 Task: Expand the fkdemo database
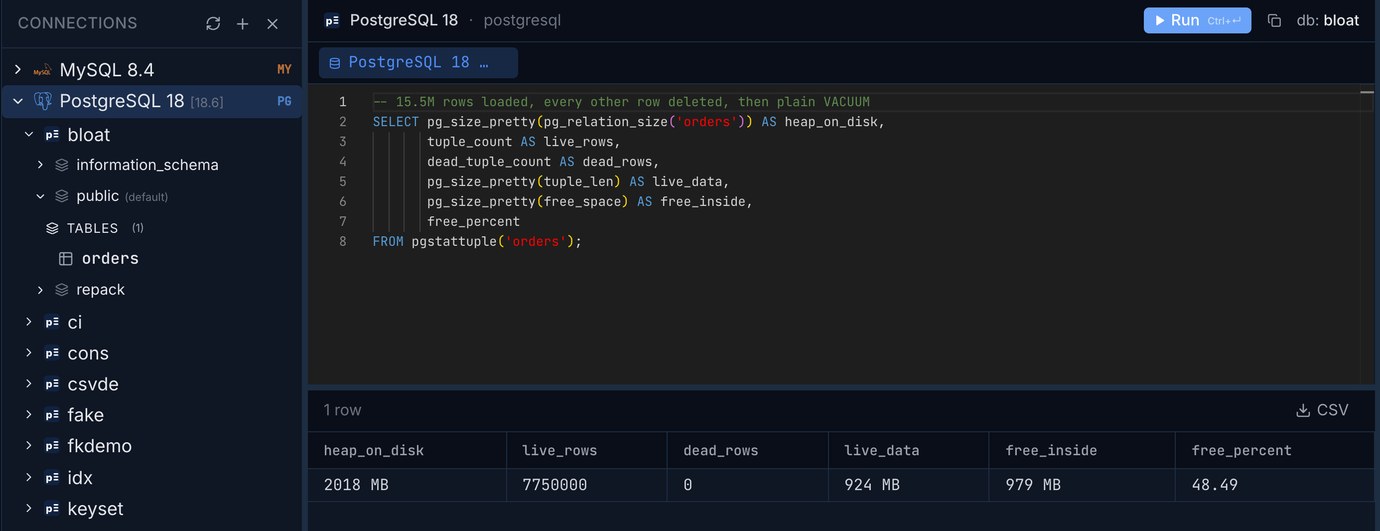28,446
